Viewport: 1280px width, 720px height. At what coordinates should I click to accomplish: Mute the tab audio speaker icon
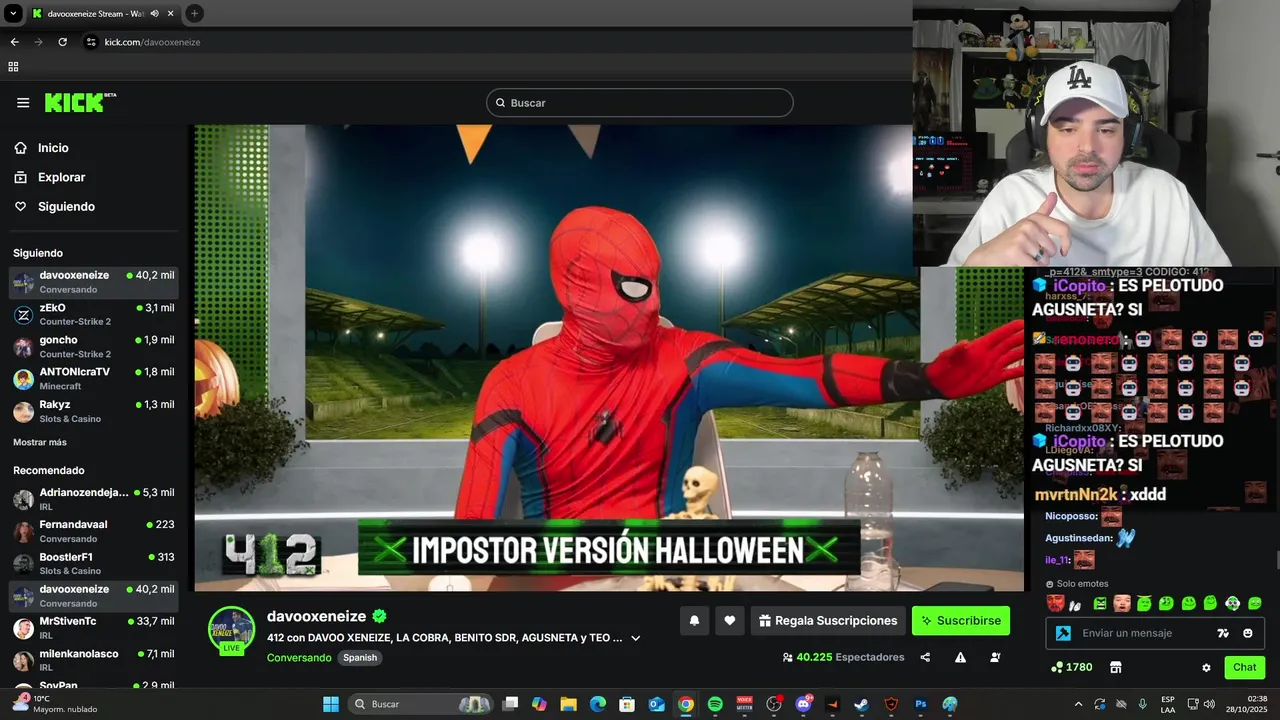point(154,14)
